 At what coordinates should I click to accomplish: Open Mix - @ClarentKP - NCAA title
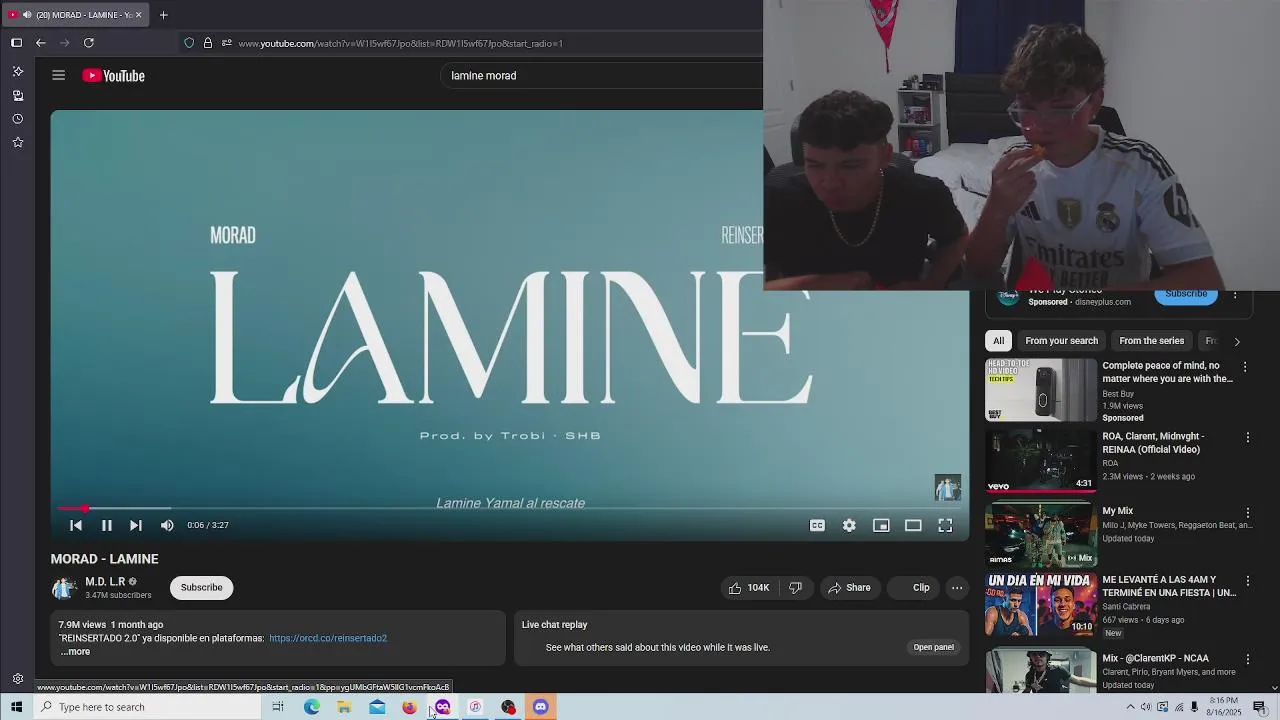click(1155, 658)
